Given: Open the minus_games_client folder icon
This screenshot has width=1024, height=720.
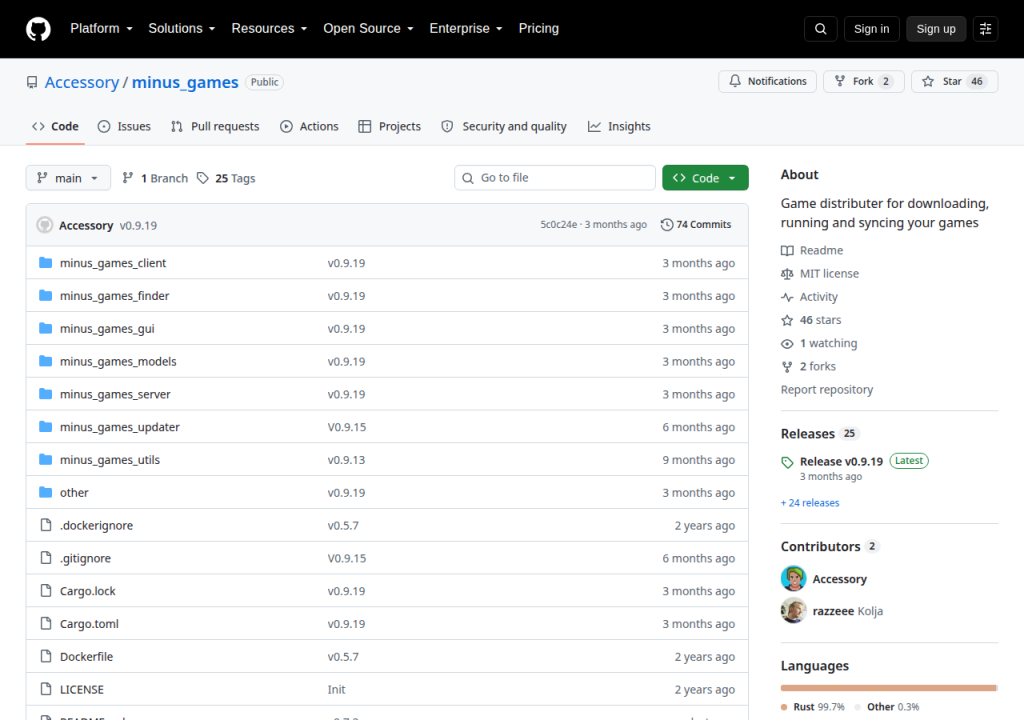Looking at the screenshot, I should click(x=45, y=263).
